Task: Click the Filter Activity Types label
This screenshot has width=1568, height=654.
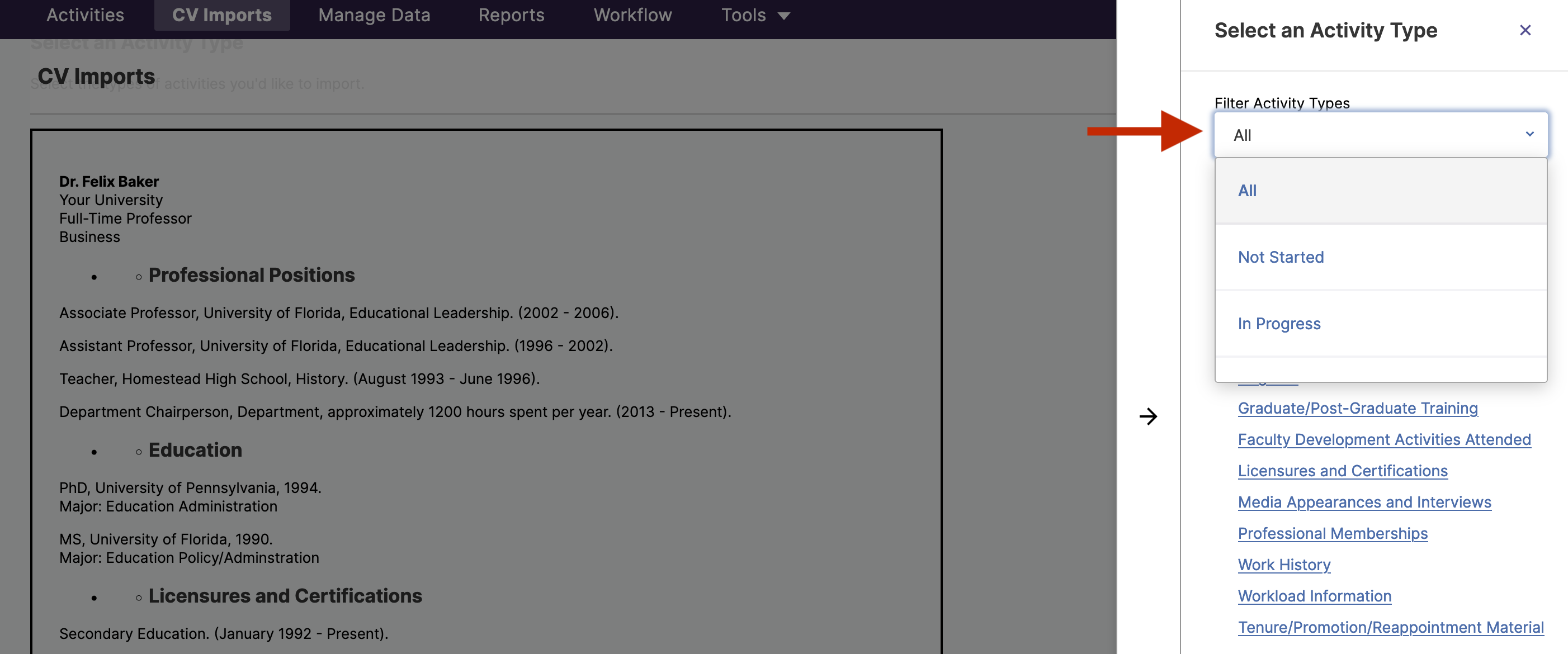Action: click(x=1282, y=103)
